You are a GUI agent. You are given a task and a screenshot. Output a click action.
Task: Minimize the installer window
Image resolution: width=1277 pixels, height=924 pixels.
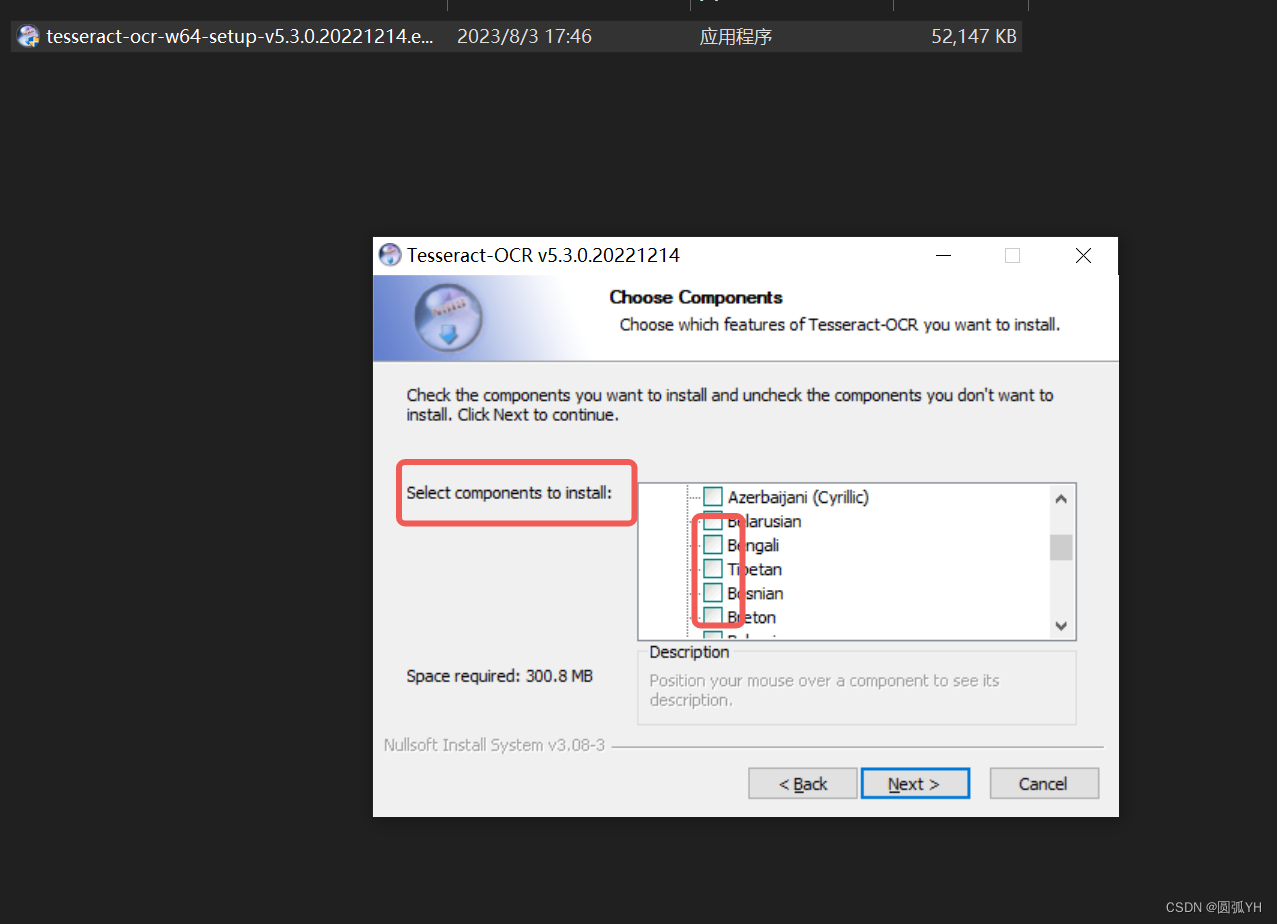pyautogui.click(x=942, y=255)
